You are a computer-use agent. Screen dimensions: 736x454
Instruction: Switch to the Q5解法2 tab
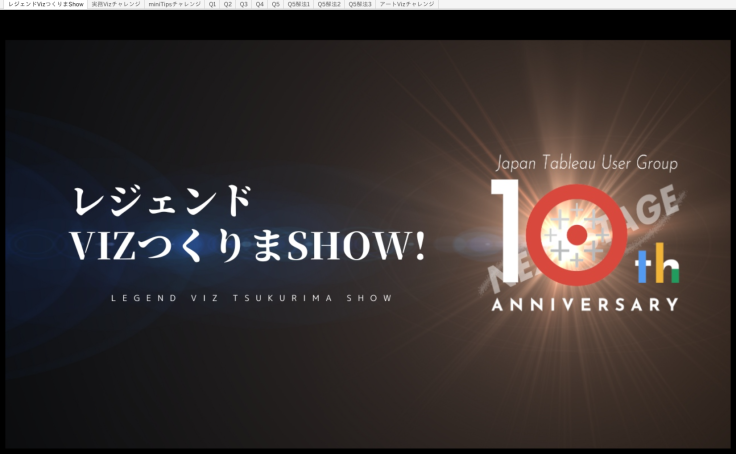click(329, 4)
